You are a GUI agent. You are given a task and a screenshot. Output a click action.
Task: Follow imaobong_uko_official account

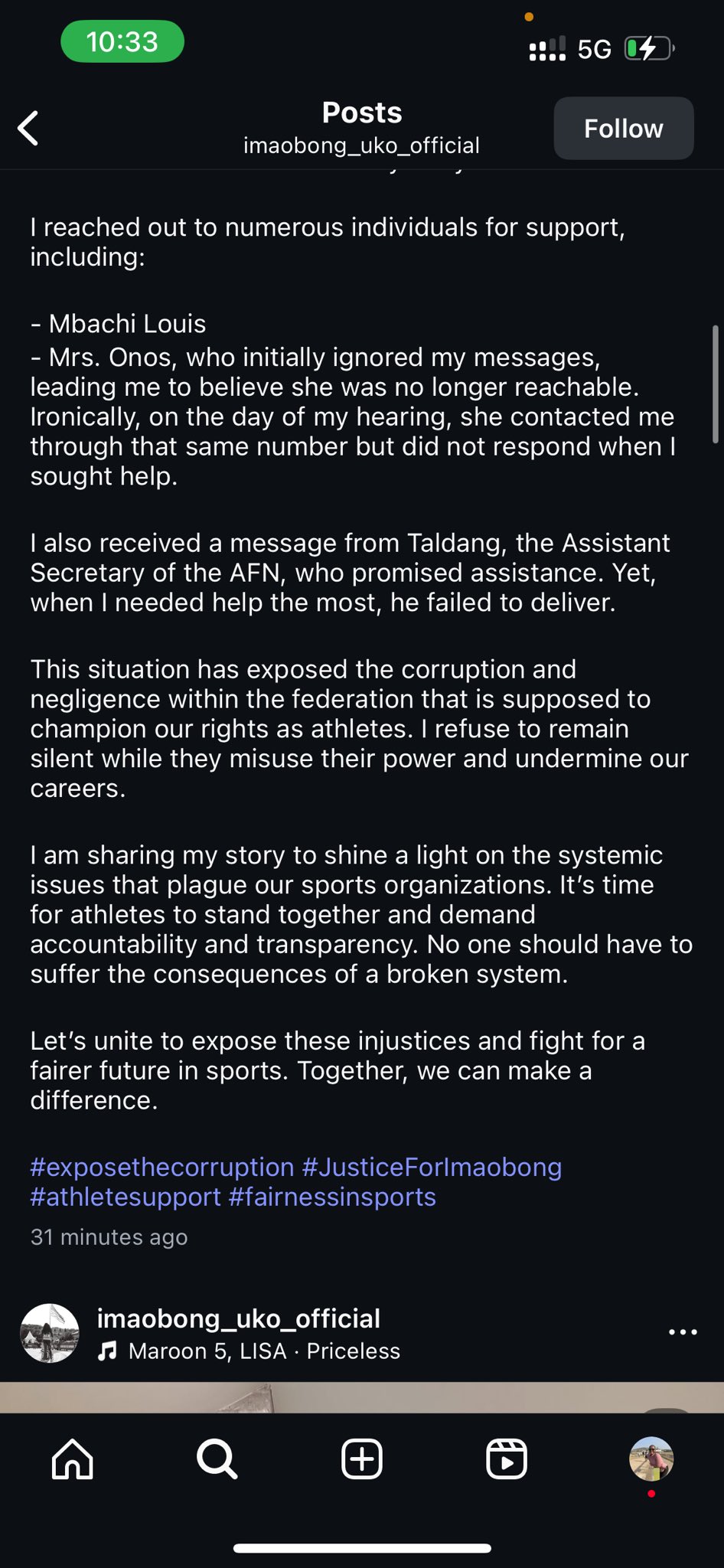click(623, 129)
